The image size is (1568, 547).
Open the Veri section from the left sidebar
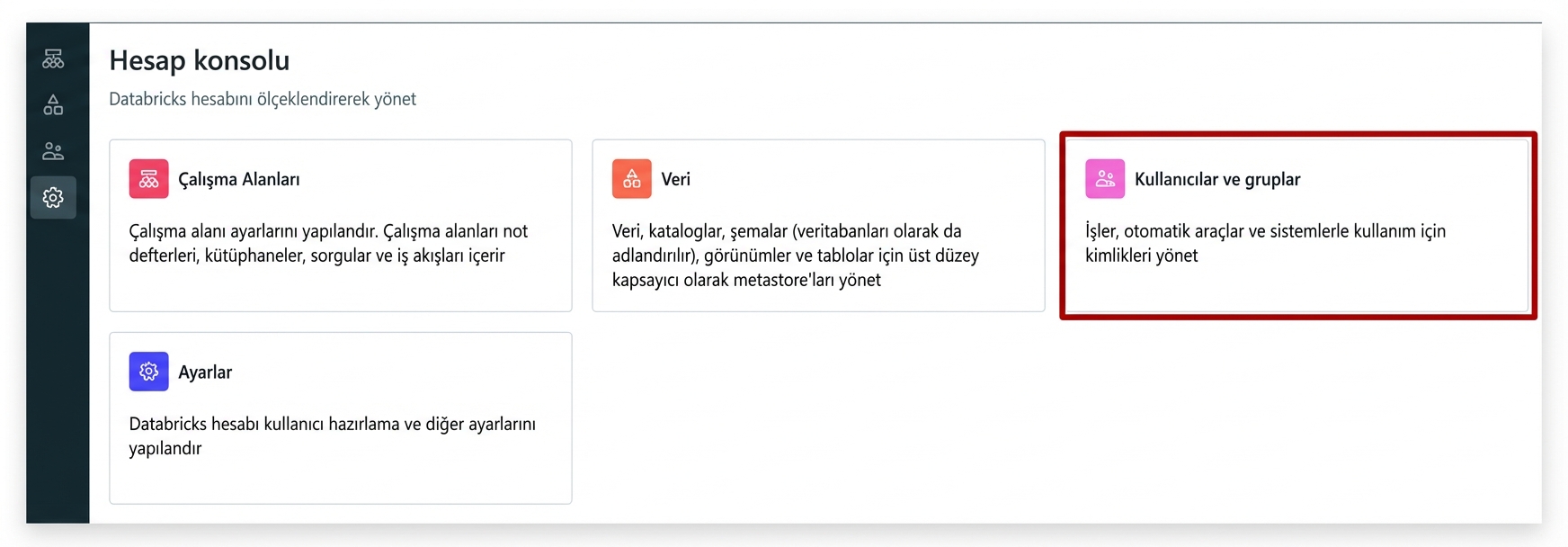click(53, 104)
